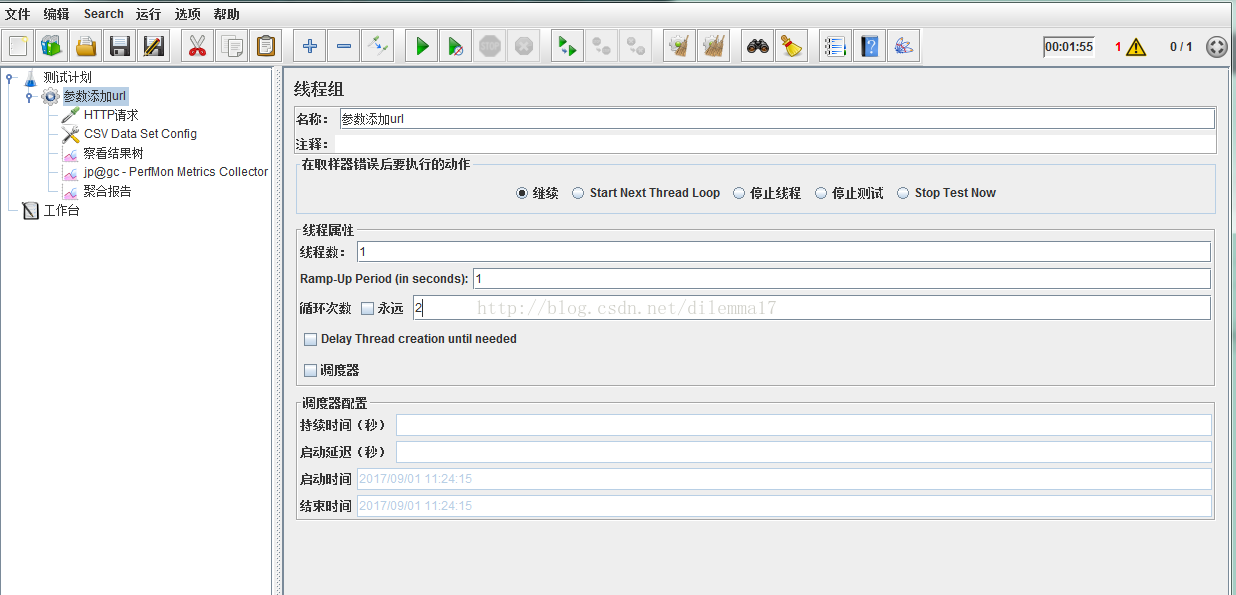1236x595 pixels.
Task: Clear all results with double broom icon
Action: (713, 46)
